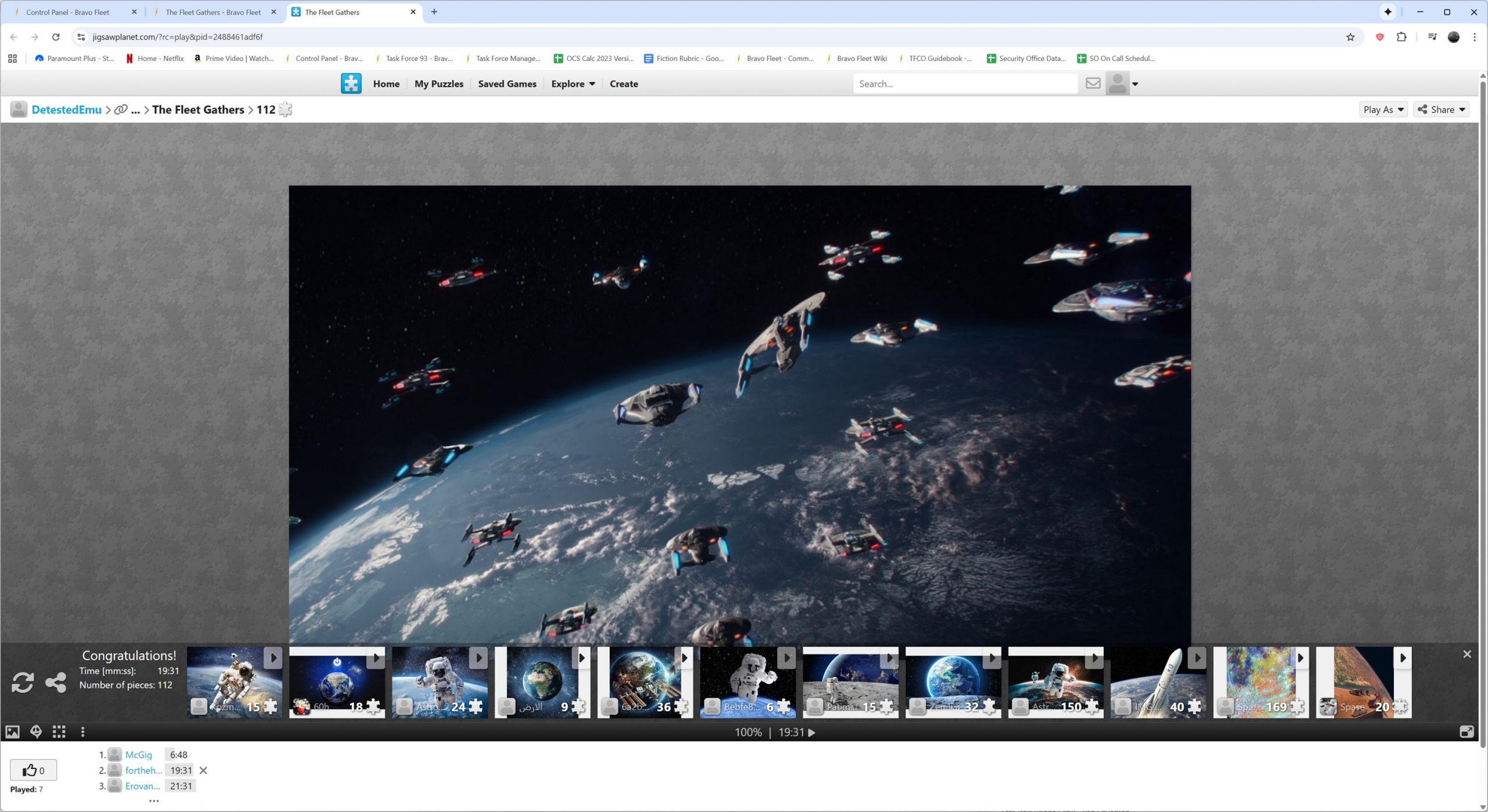
Task: Open the messages envelope icon
Action: (1093, 84)
